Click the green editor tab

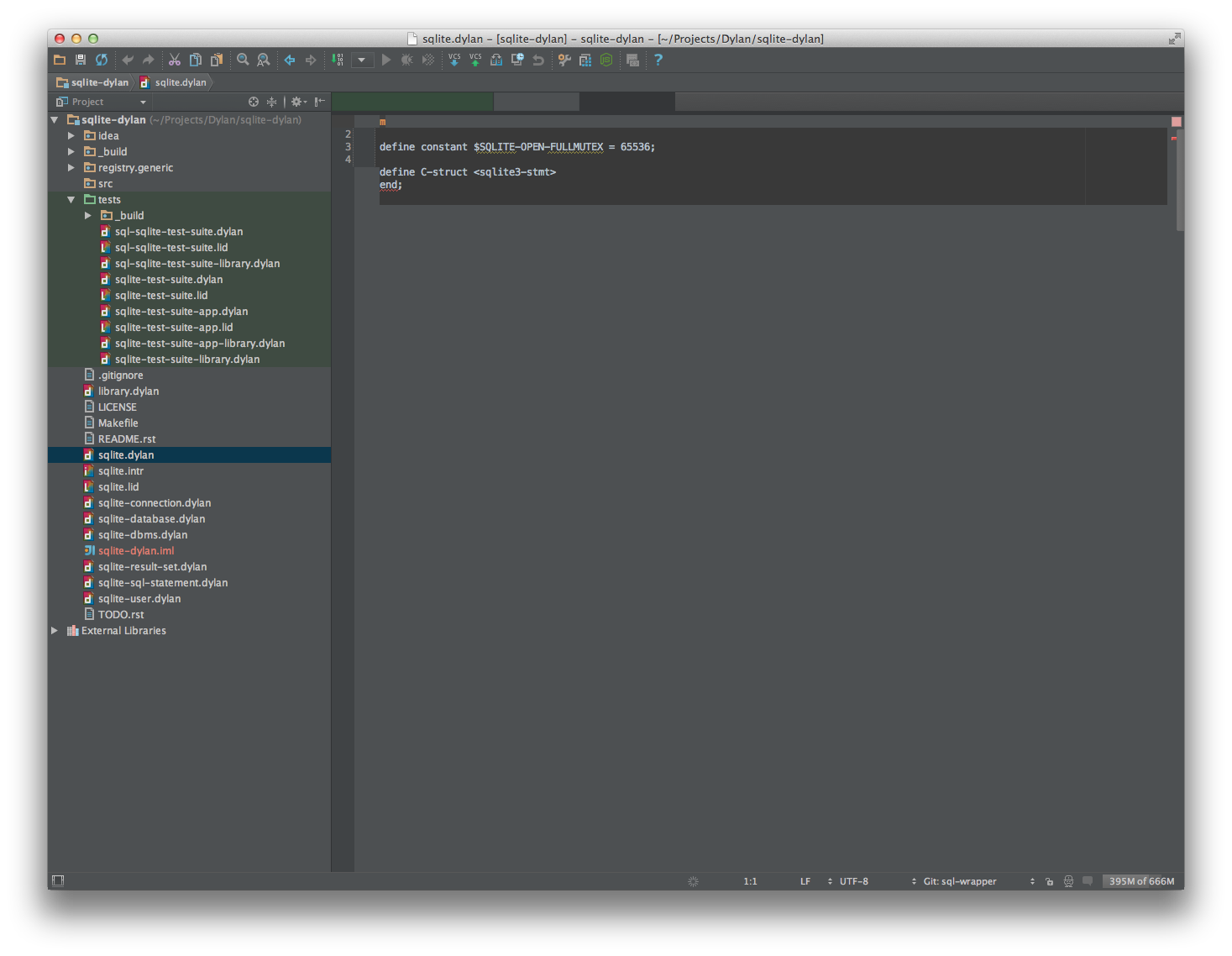point(412,102)
